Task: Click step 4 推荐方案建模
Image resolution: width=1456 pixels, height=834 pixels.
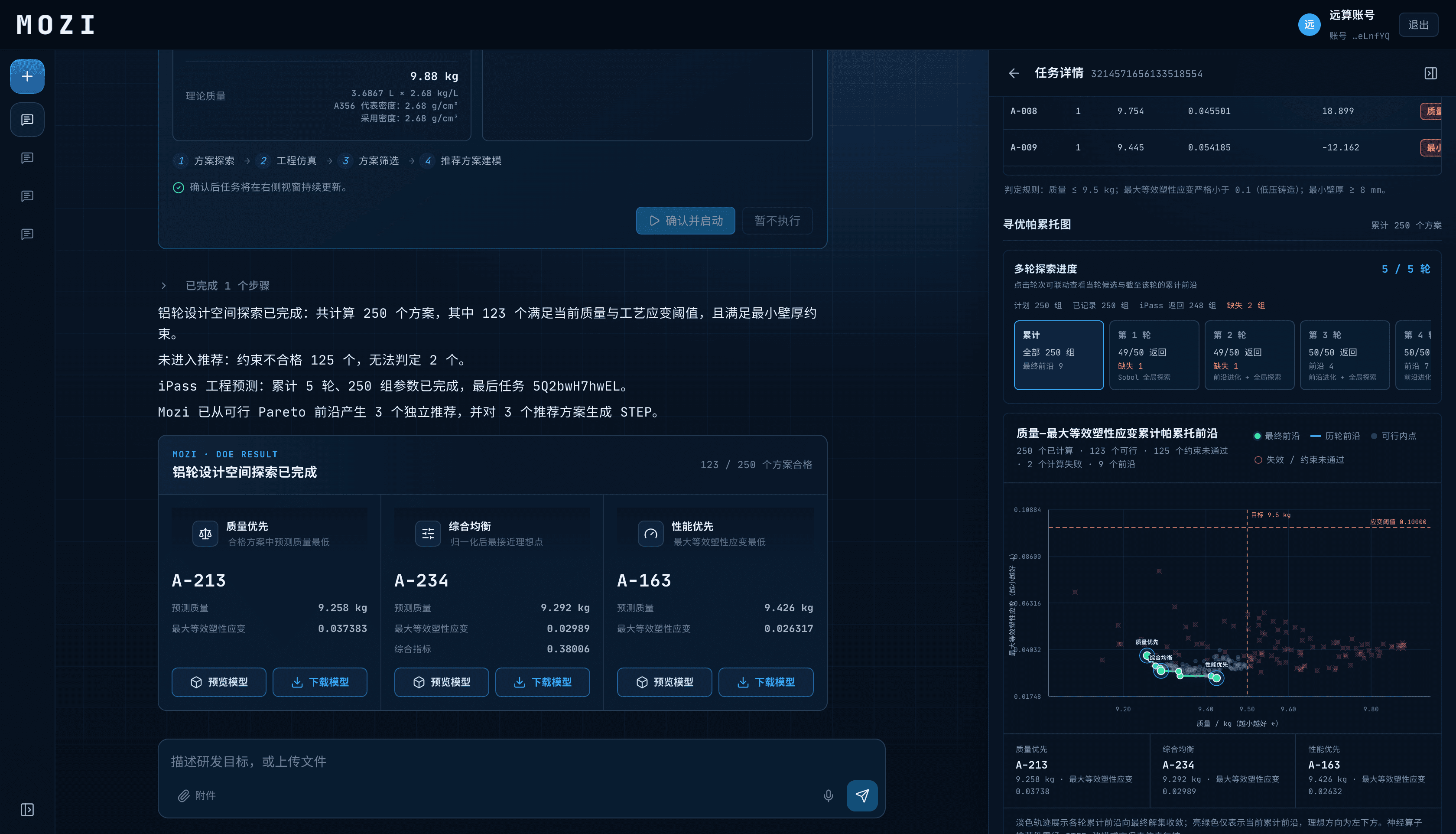Action: point(461,160)
